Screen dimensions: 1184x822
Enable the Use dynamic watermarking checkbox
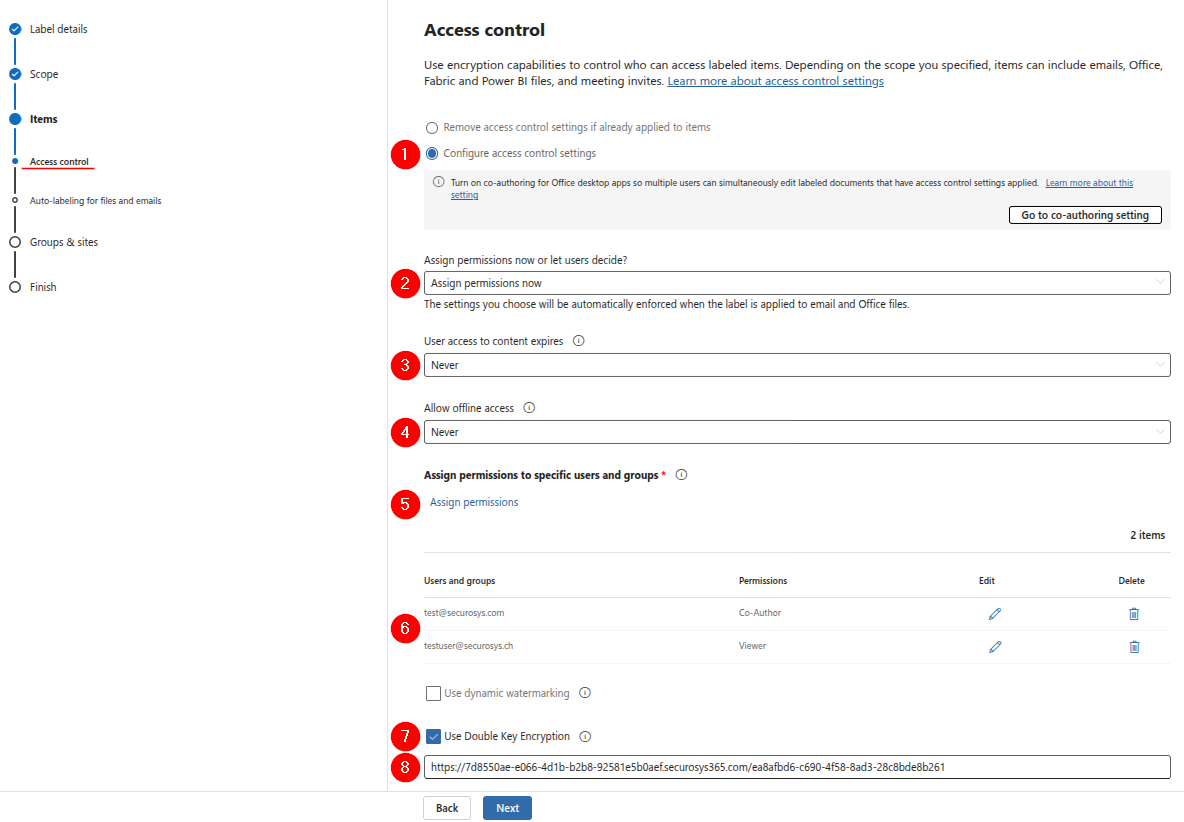434,693
